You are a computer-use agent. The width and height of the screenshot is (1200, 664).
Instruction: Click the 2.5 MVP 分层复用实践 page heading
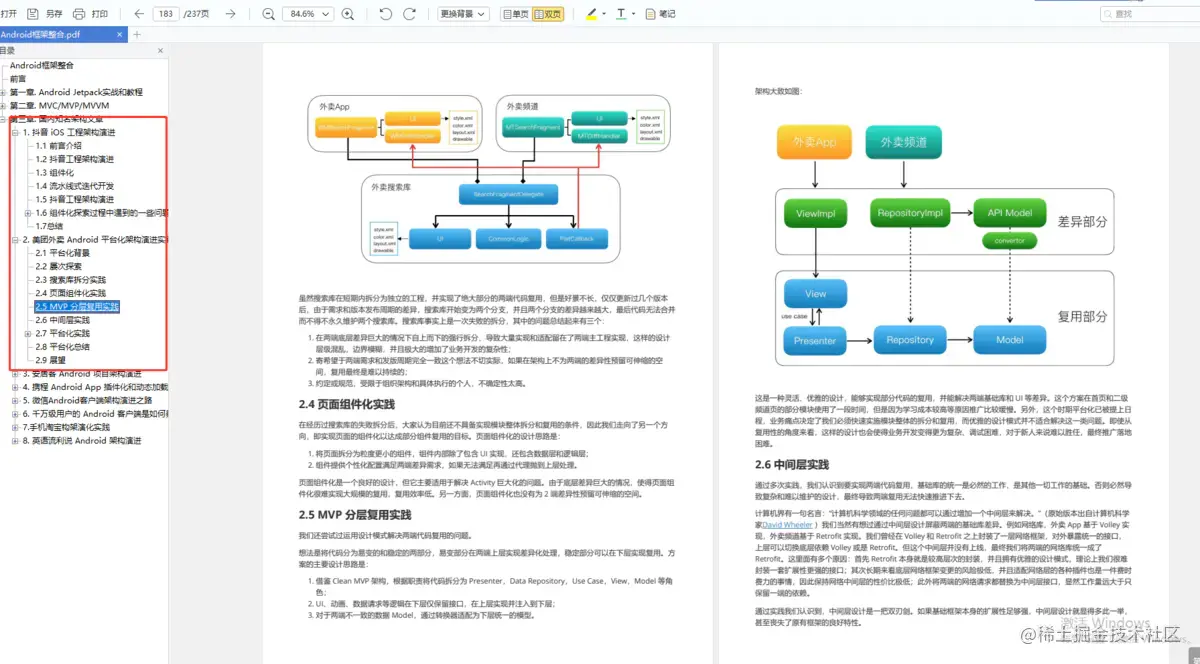(x=354, y=515)
